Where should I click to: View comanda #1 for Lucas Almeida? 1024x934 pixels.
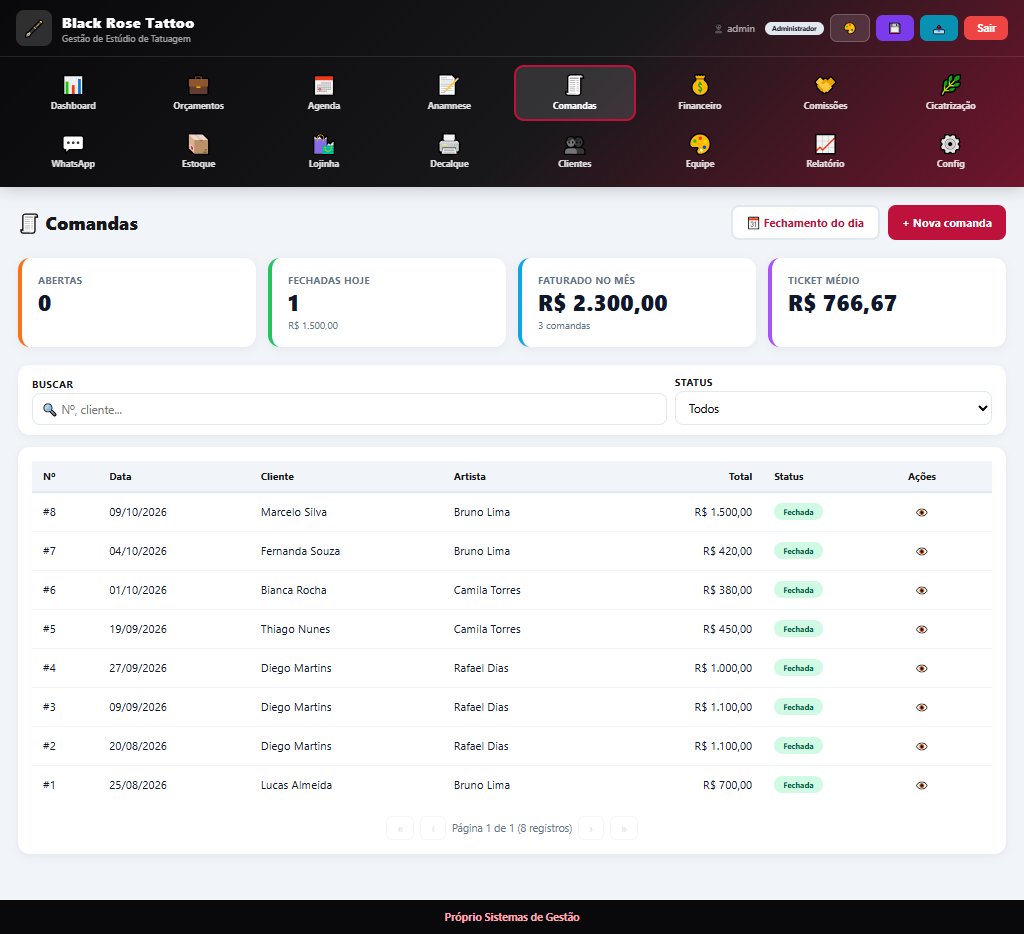click(921, 786)
